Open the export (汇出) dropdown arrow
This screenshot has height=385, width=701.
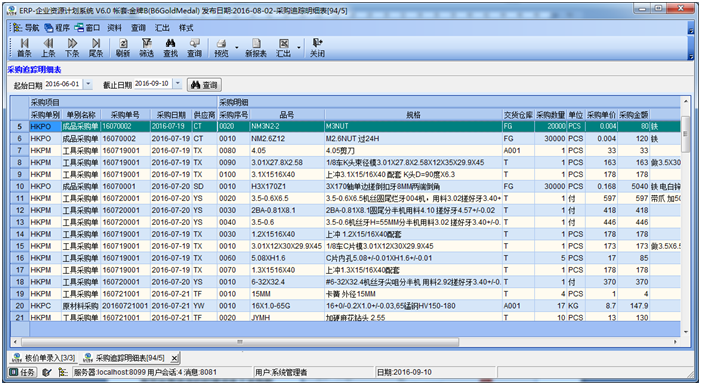[299, 47]
